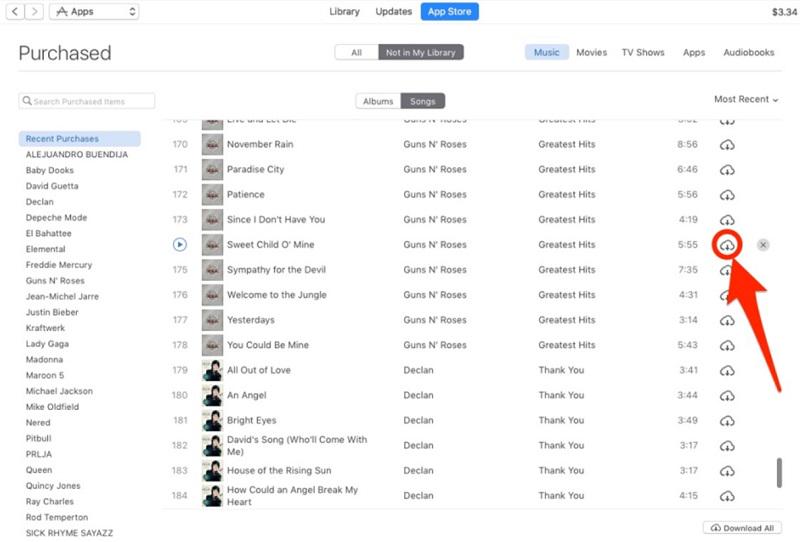Switch to the Updates tab
800x542 pixels.
(x=393, y=11)
